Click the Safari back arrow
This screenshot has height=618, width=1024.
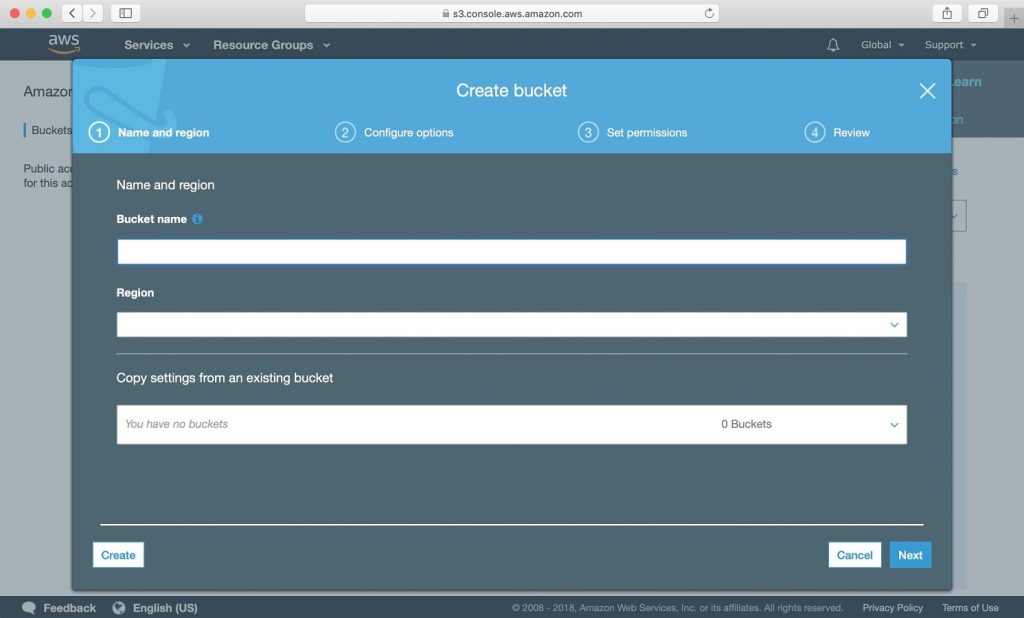72,13
